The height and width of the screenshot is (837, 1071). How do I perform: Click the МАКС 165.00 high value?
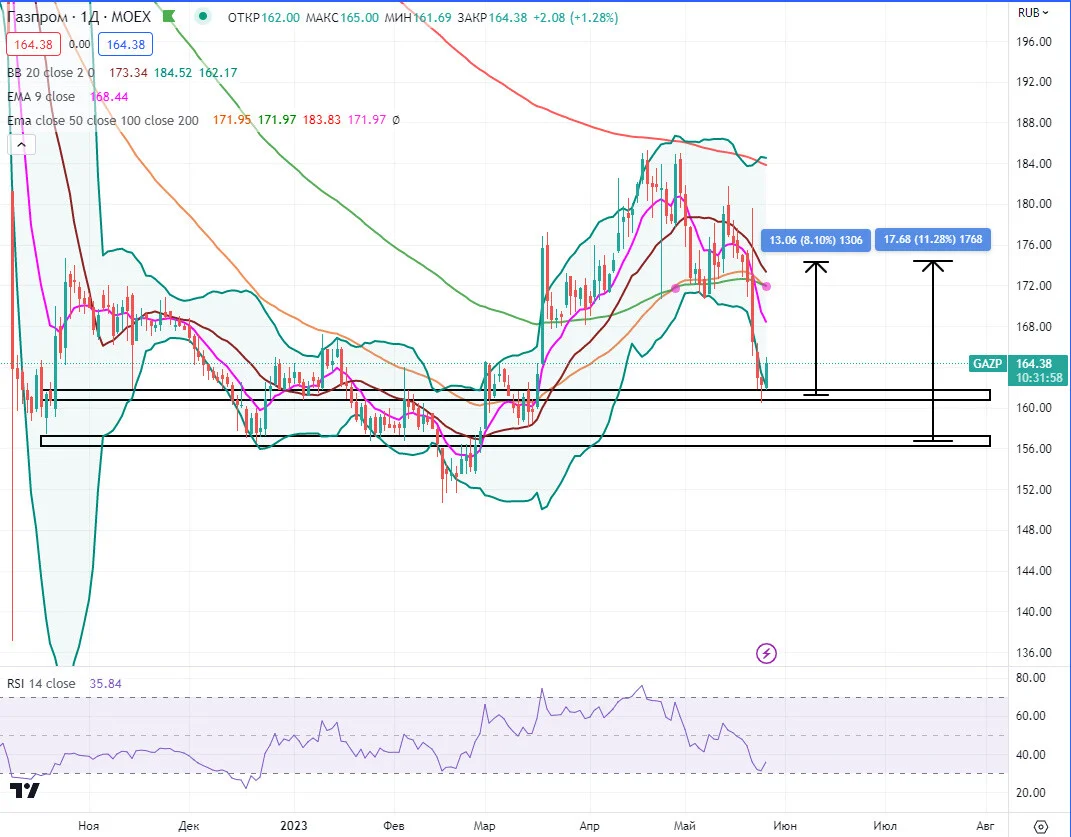[x=342, y=17]
